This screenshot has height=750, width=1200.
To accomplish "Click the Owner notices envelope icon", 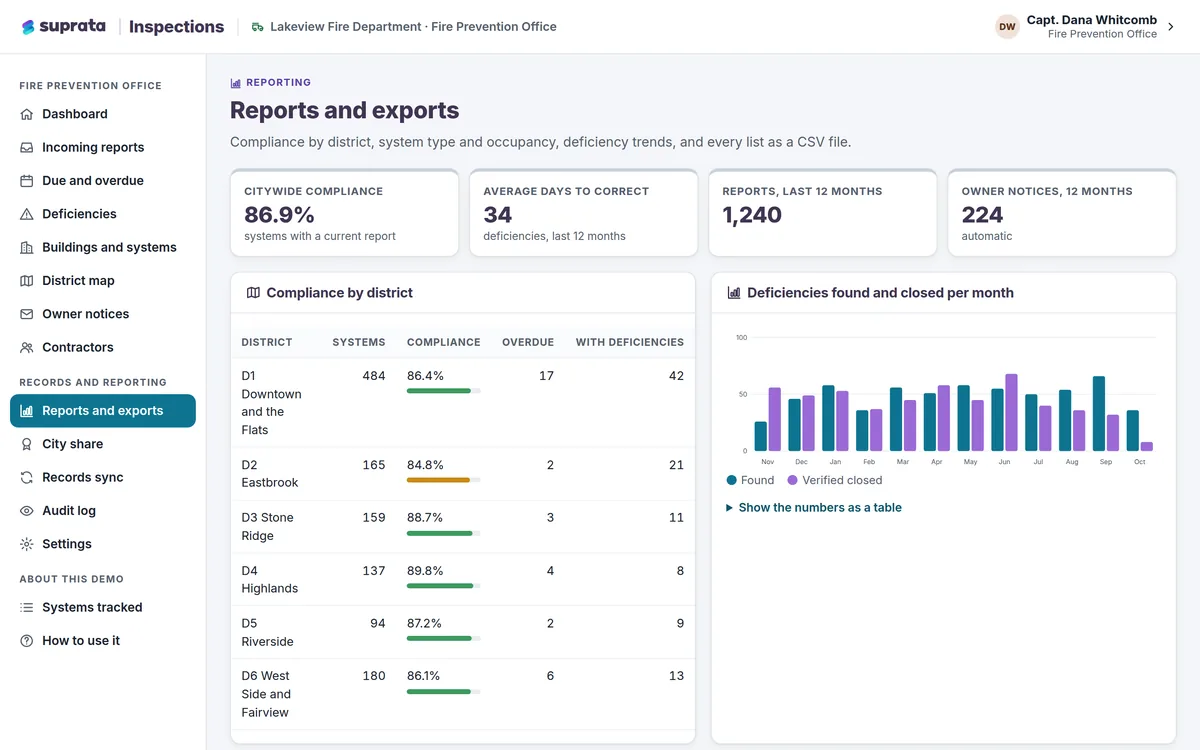I will click(27, 314).
